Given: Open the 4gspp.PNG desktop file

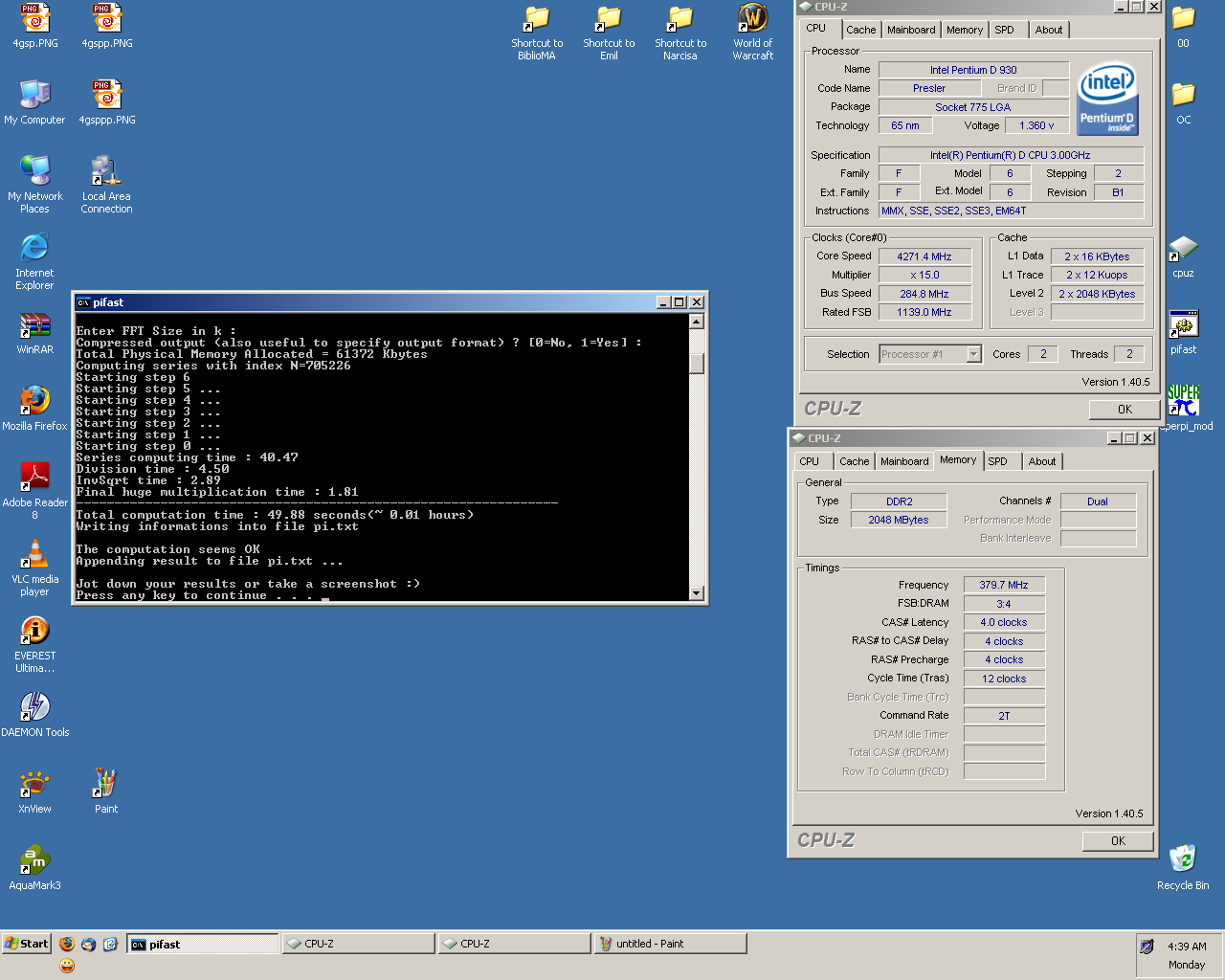Looking at the screenshot, I should tap(107, 26).
